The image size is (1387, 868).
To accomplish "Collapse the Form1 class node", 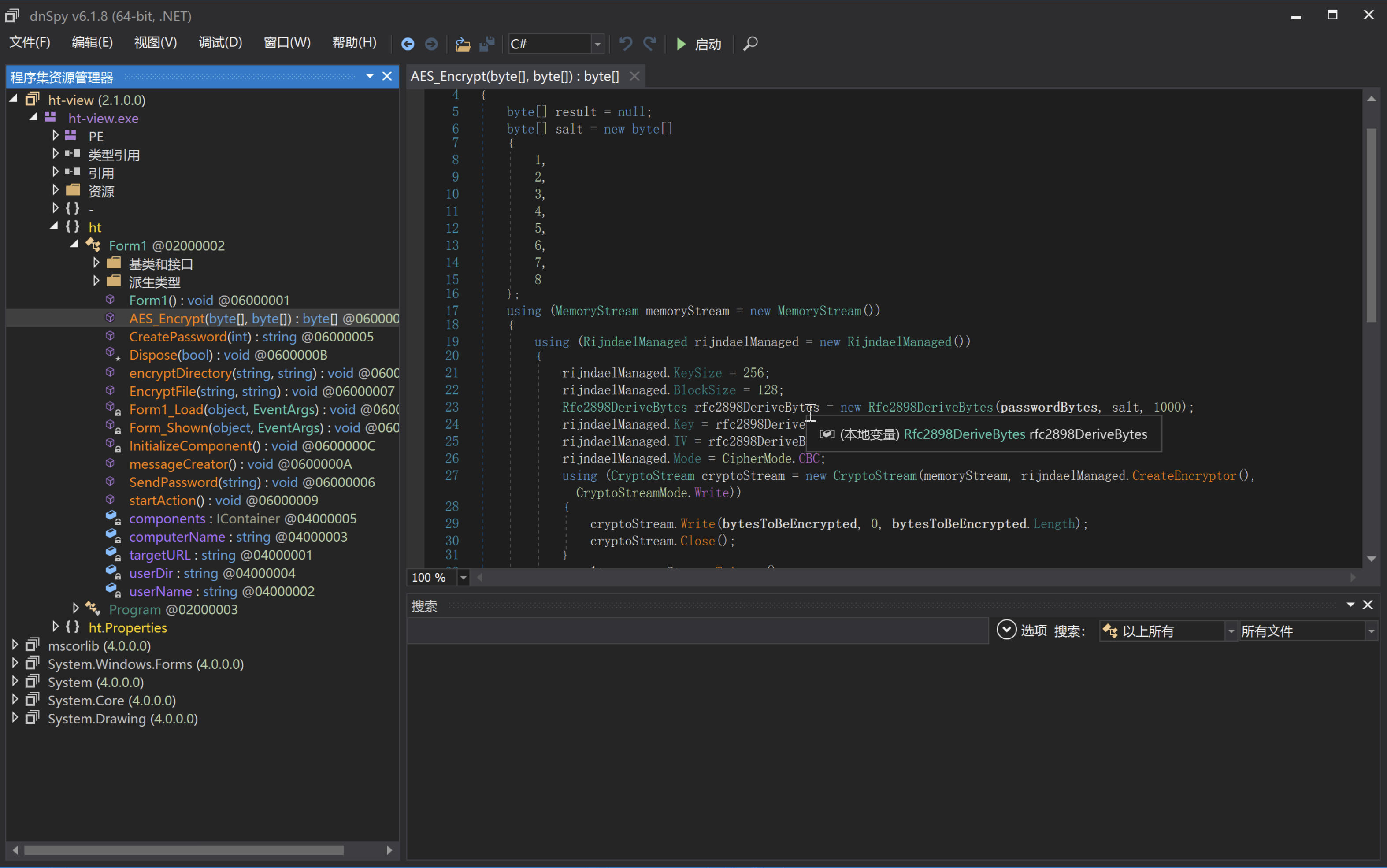I will [74, 244].
